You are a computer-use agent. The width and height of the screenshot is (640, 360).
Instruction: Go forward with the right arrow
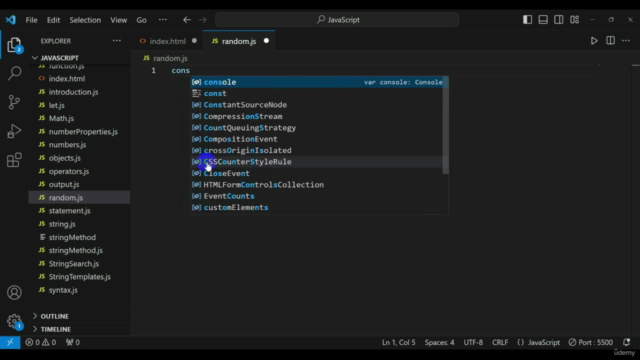point(203,20)
